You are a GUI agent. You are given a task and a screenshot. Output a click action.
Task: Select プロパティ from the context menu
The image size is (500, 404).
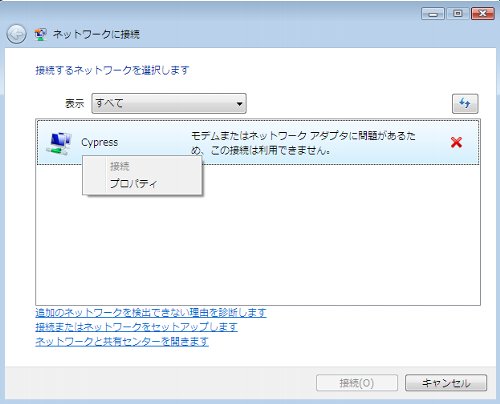[133, 183]
